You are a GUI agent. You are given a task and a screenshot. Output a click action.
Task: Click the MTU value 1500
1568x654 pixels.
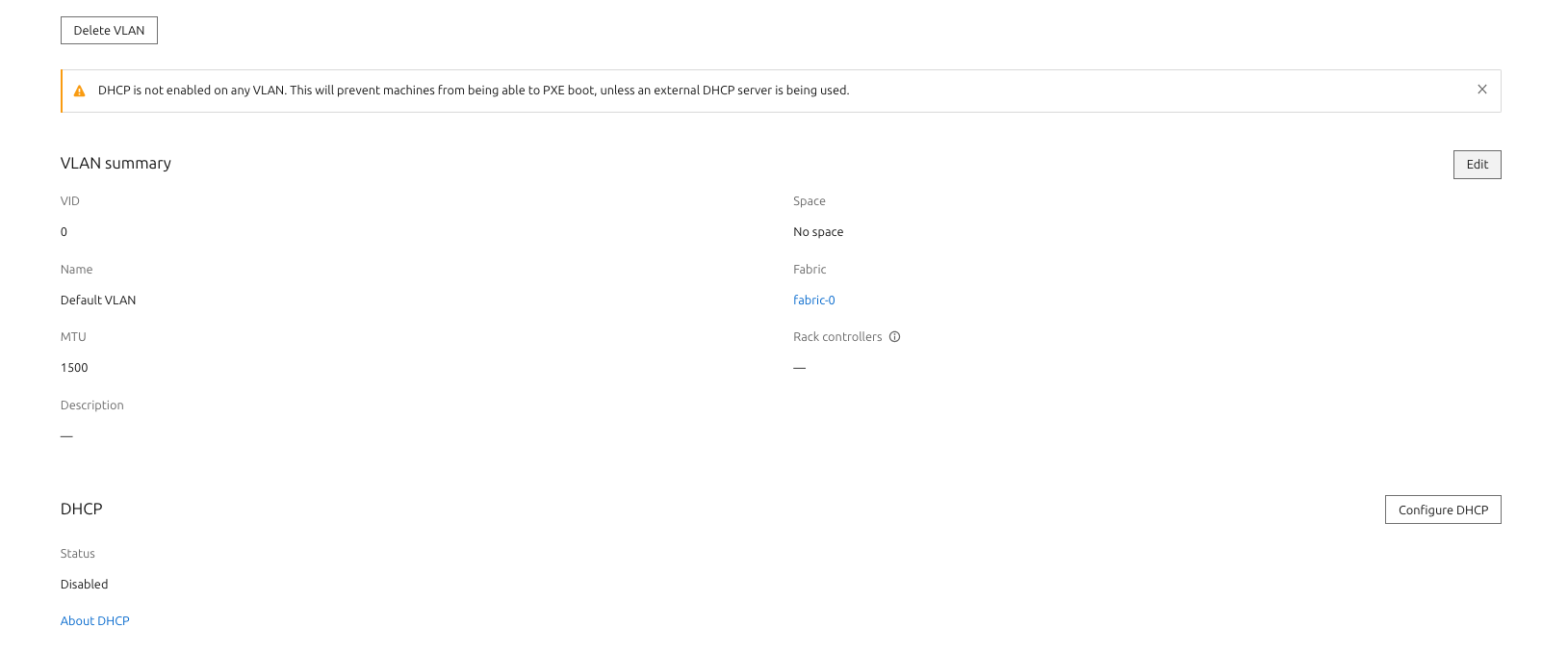point(74,368)
